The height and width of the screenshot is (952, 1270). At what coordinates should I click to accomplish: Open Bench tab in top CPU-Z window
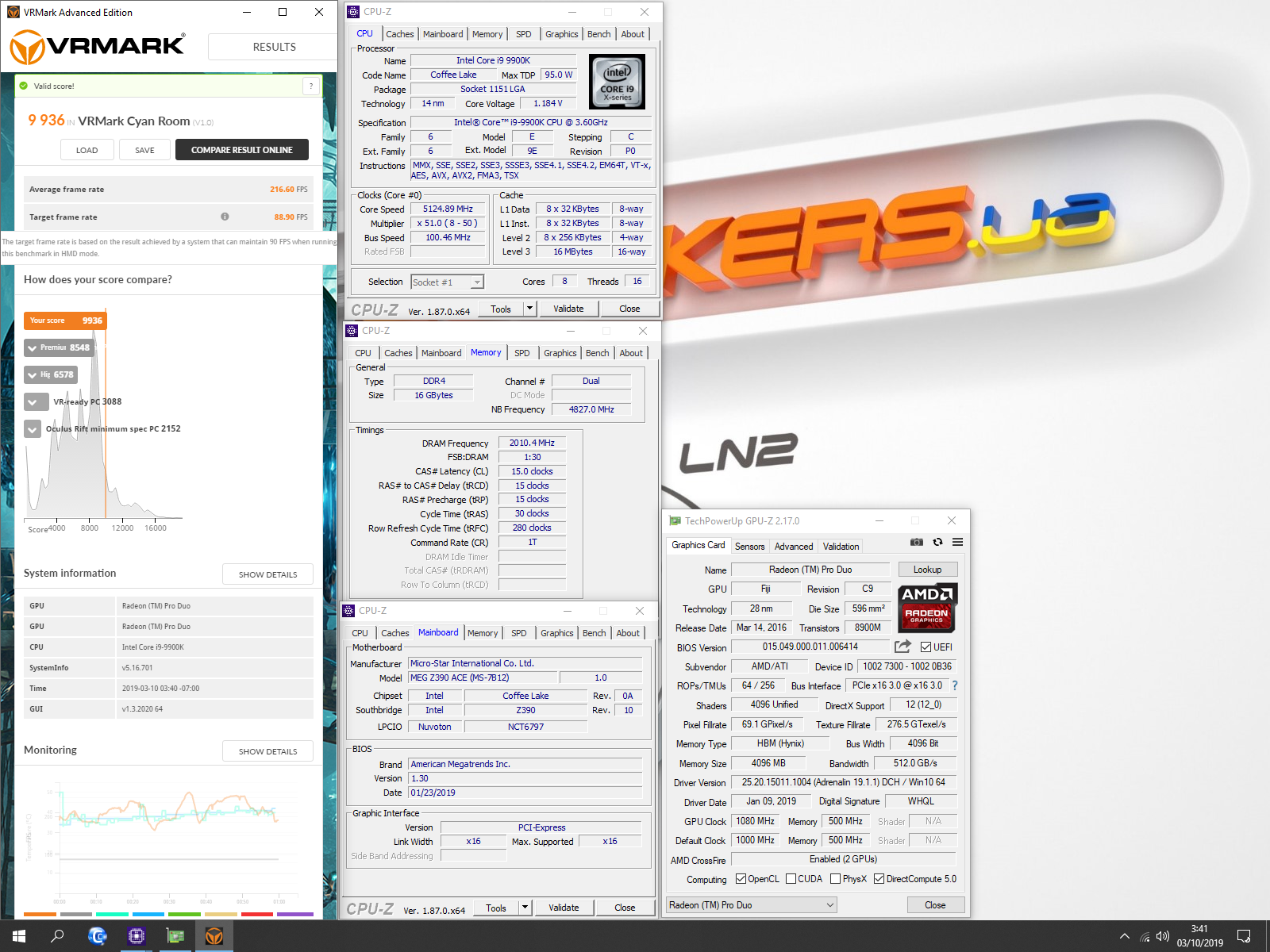[598, 34]
